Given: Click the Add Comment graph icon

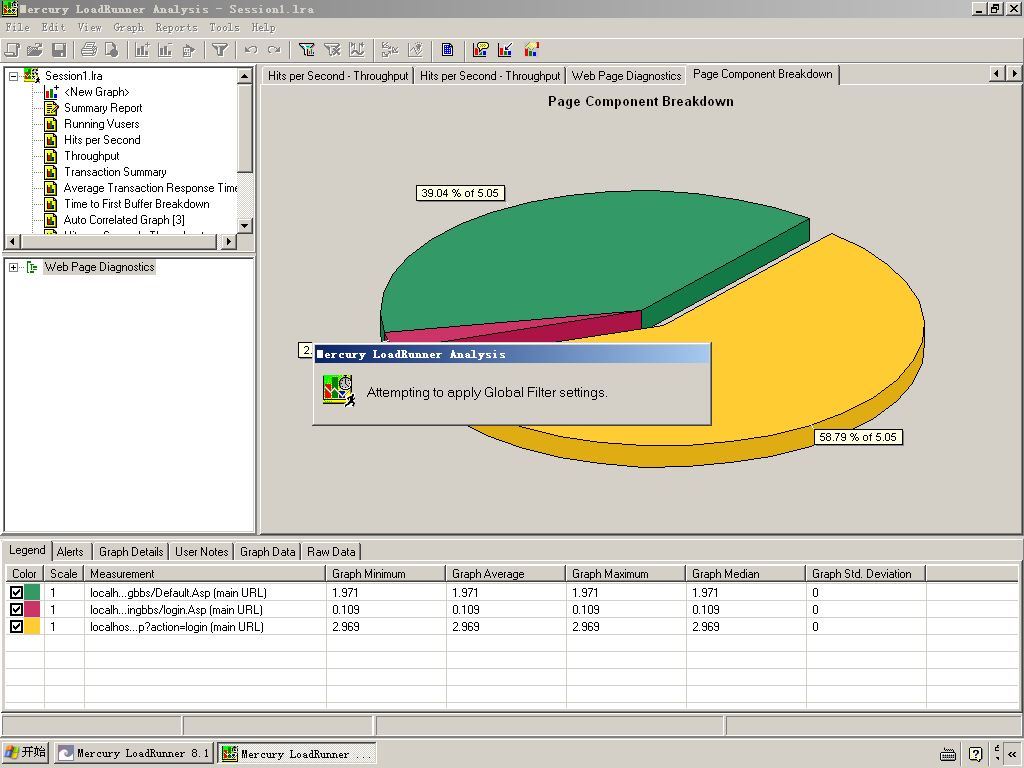Looking at the screenshot, I should click(x=481, y=50).
